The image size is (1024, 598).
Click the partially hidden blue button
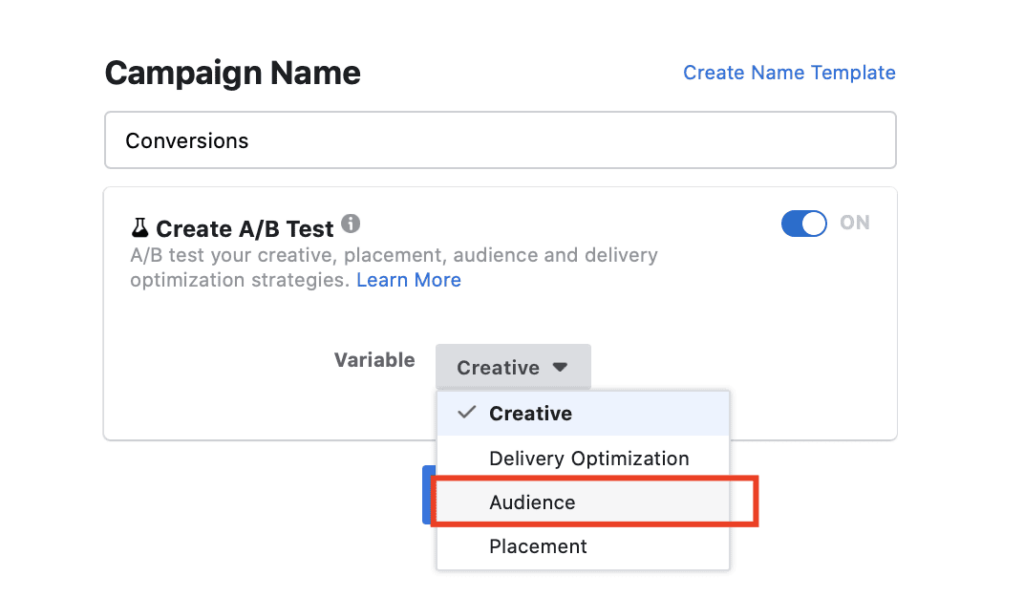tap(429, 494)
